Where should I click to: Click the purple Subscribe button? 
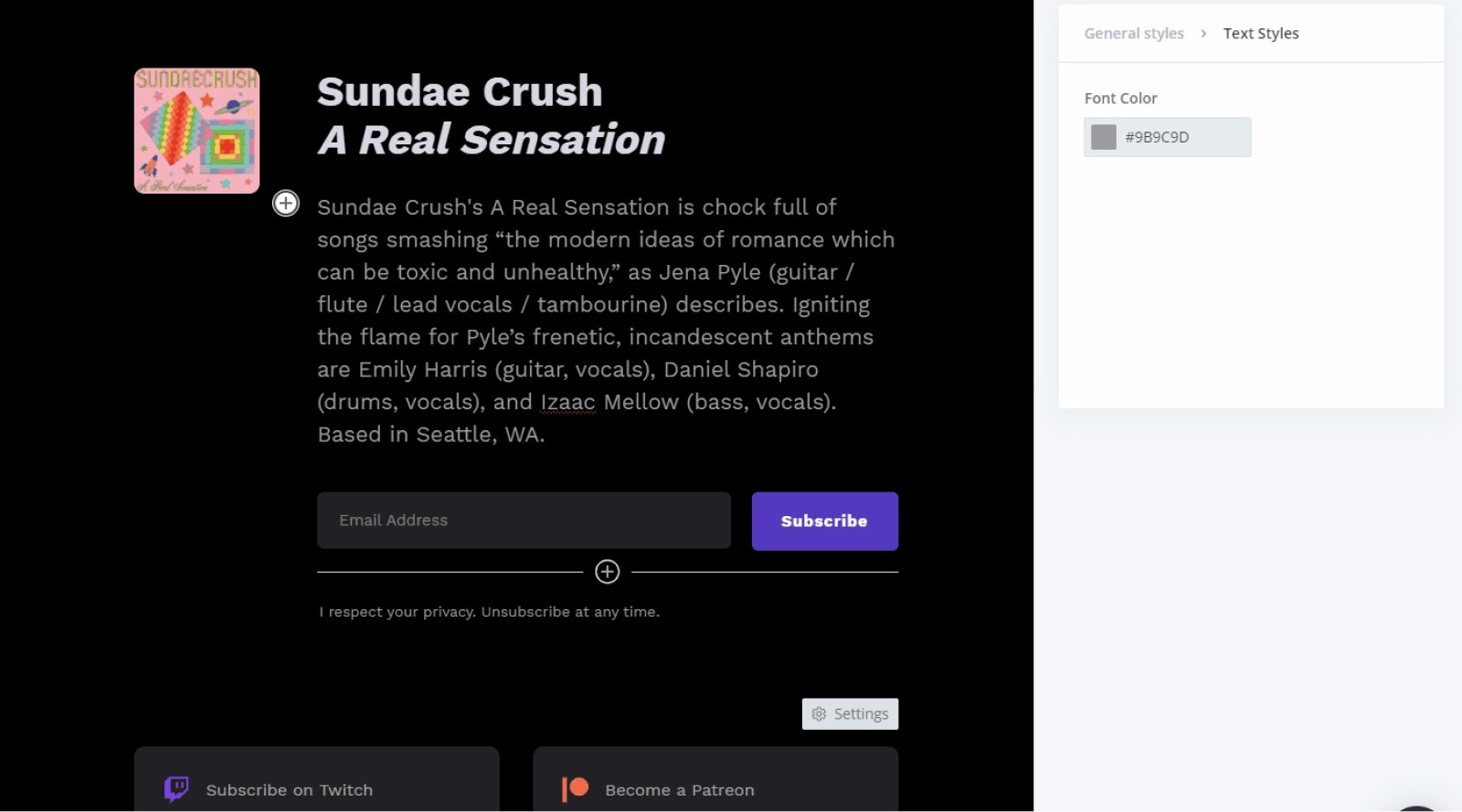pos(825,522)
